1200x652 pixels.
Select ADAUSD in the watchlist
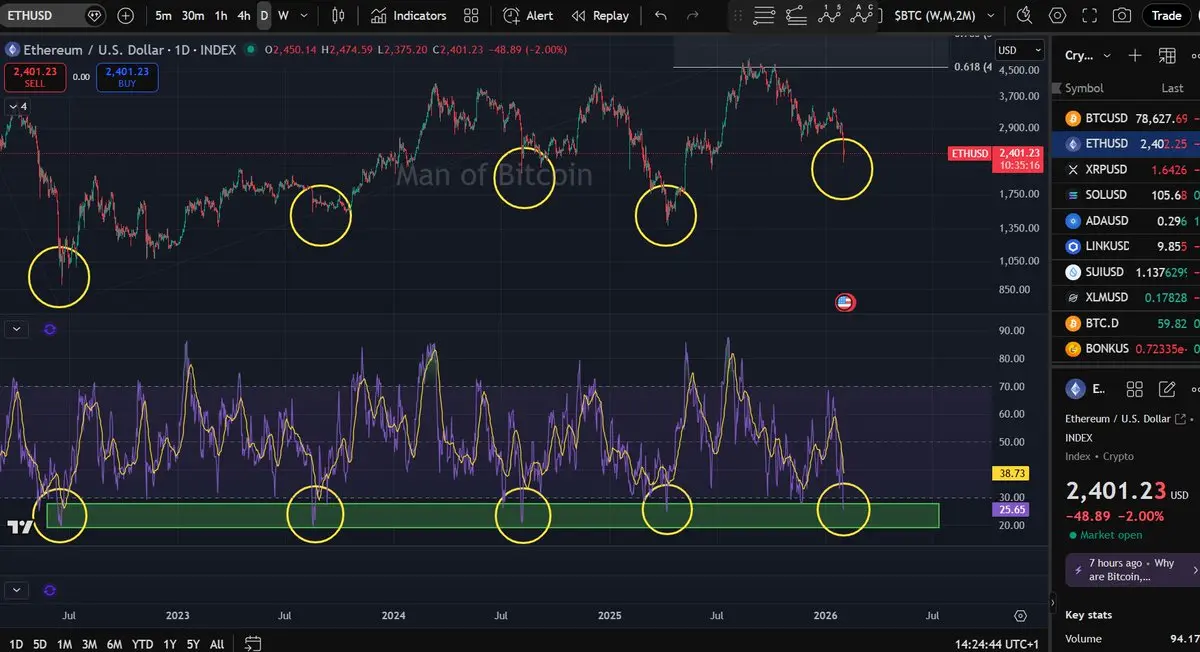[x=1128, y=221]
